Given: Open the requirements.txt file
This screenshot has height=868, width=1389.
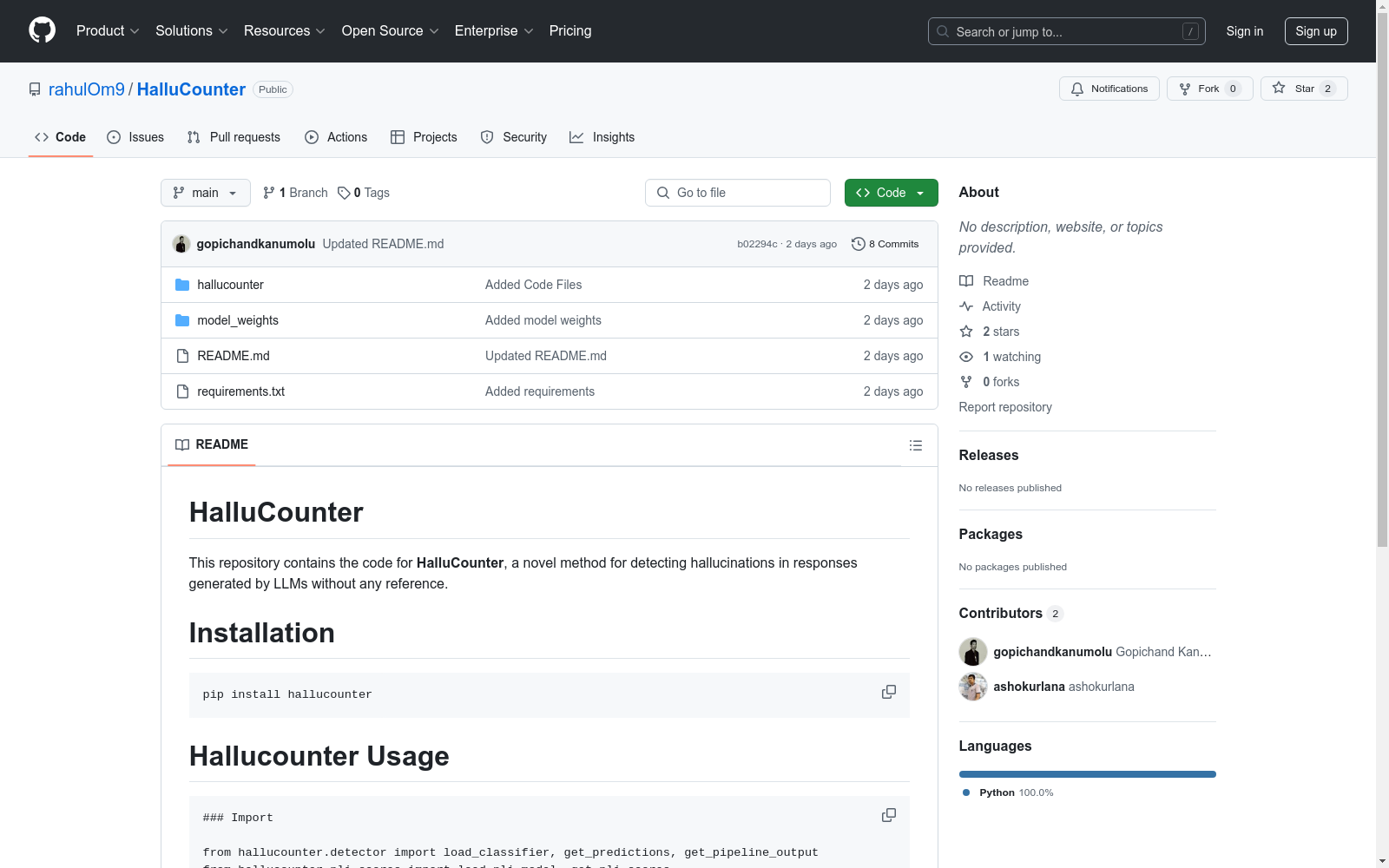Looking at the screenshot, I should 241,391.
